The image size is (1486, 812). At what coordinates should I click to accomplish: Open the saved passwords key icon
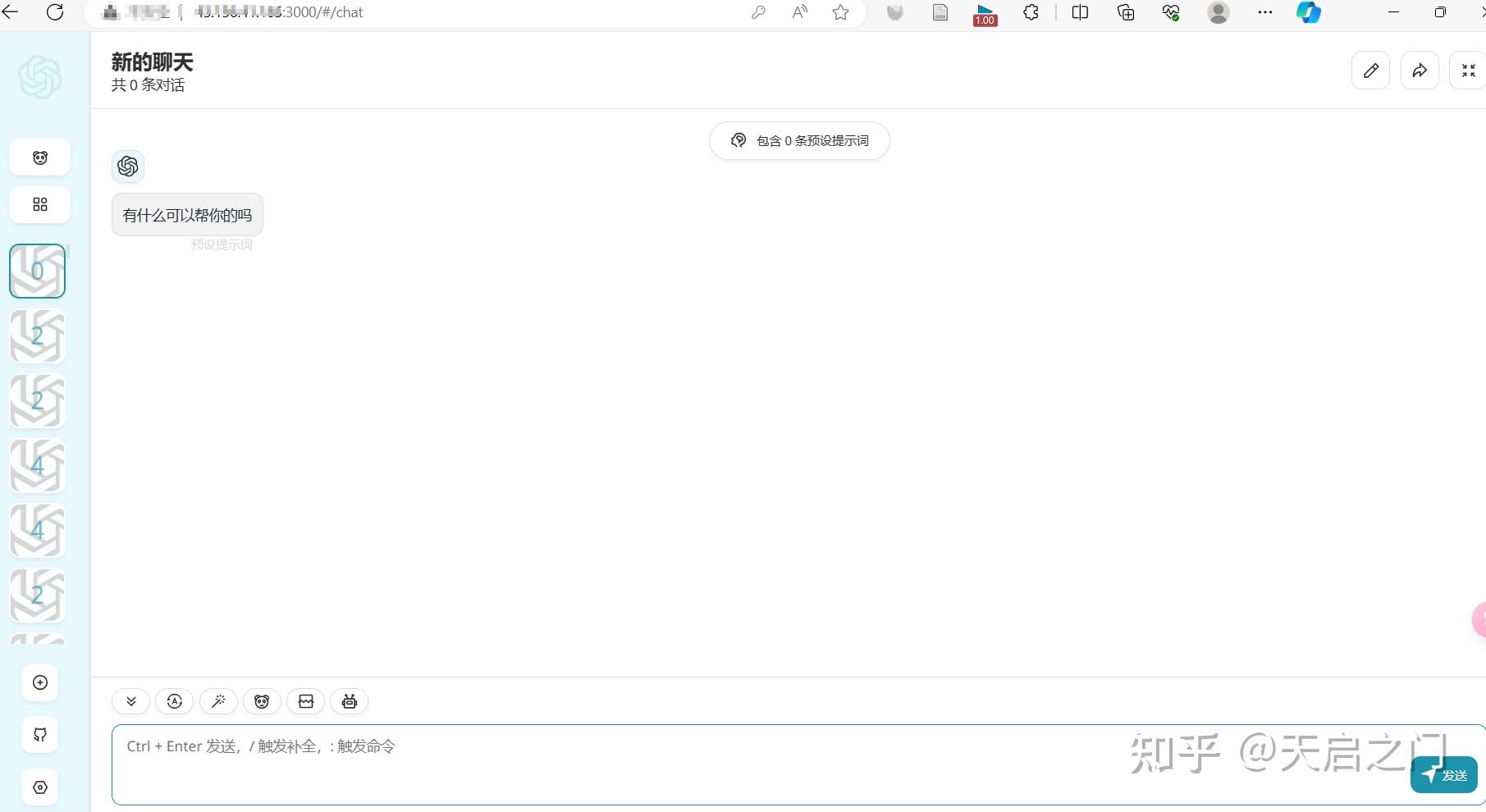(x=758, y=12)
